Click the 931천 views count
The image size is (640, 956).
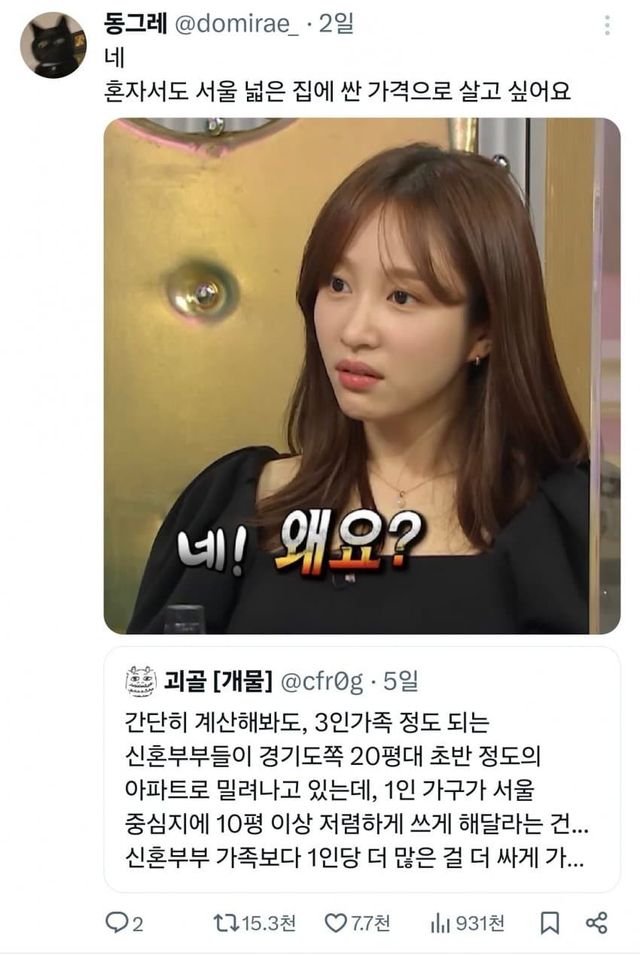[x=480, y=923]
